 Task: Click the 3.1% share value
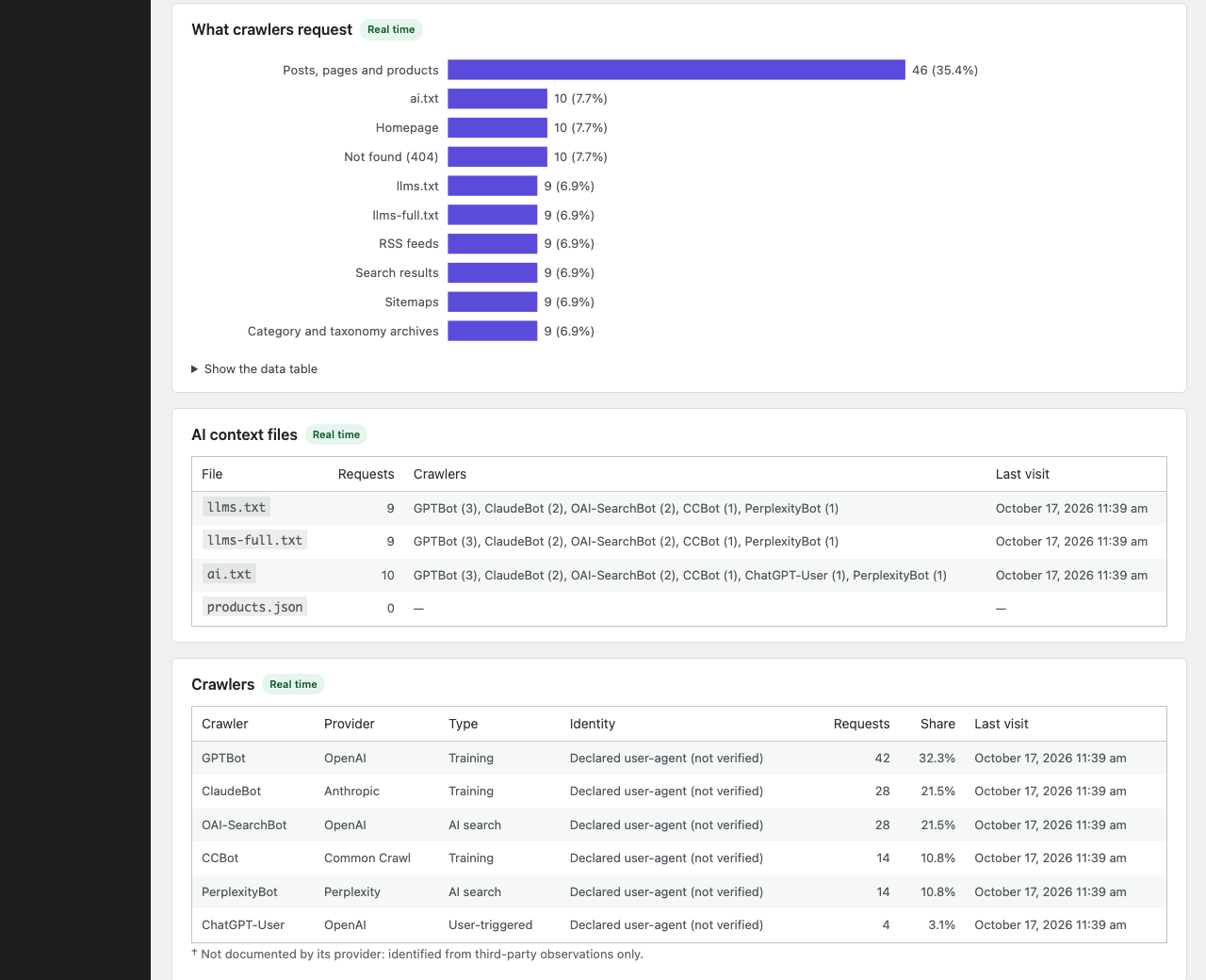pos(942,925)
